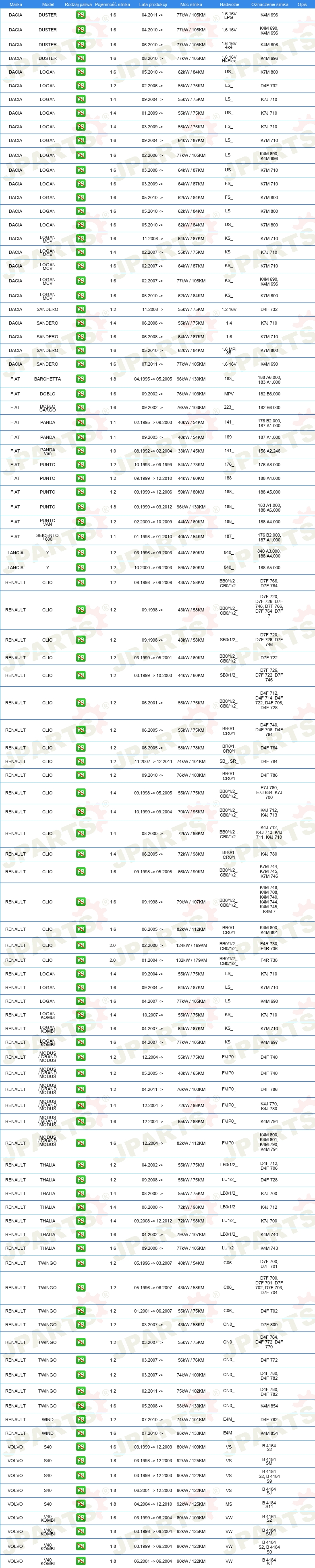
Task: Select fuel icon in DACIA LOGAN 01.2009 row
Action: (81, 113)
